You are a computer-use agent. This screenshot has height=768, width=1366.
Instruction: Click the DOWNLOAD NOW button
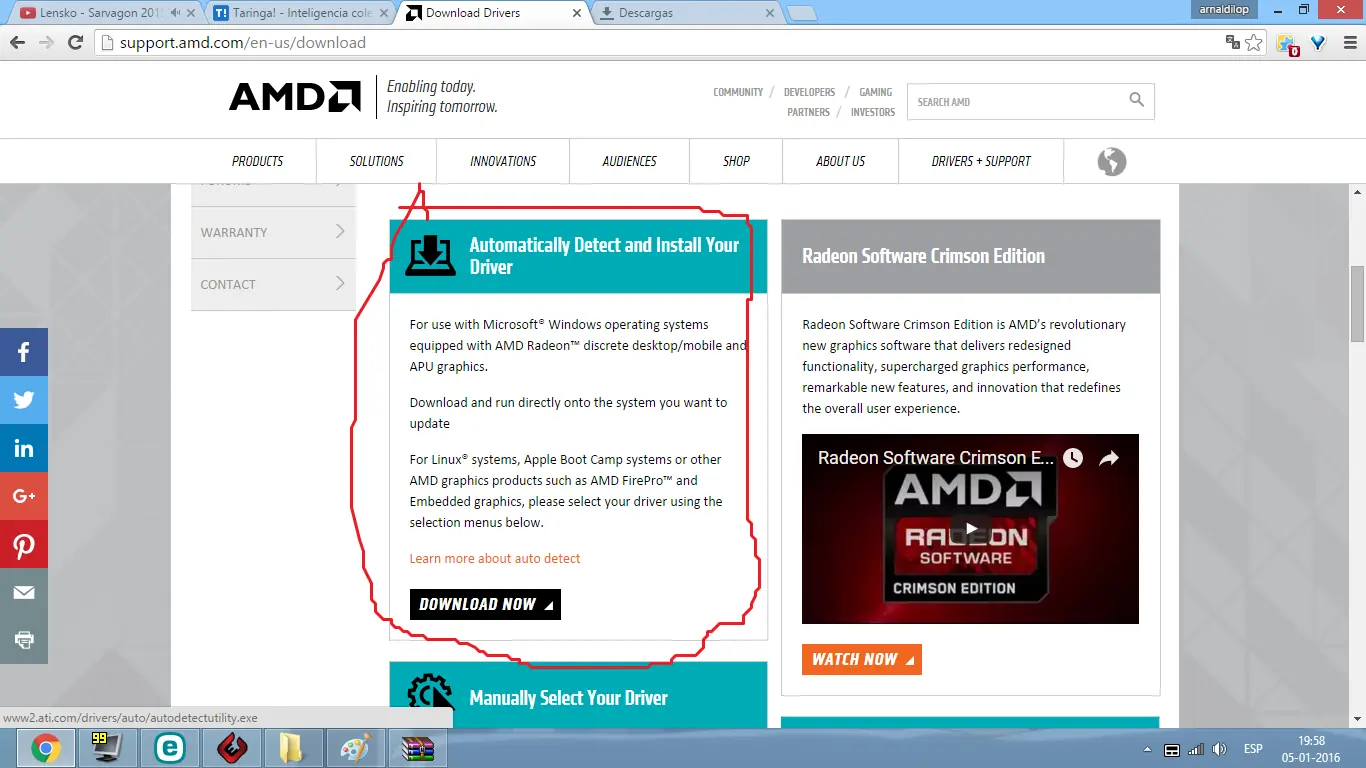pos(485,604)
